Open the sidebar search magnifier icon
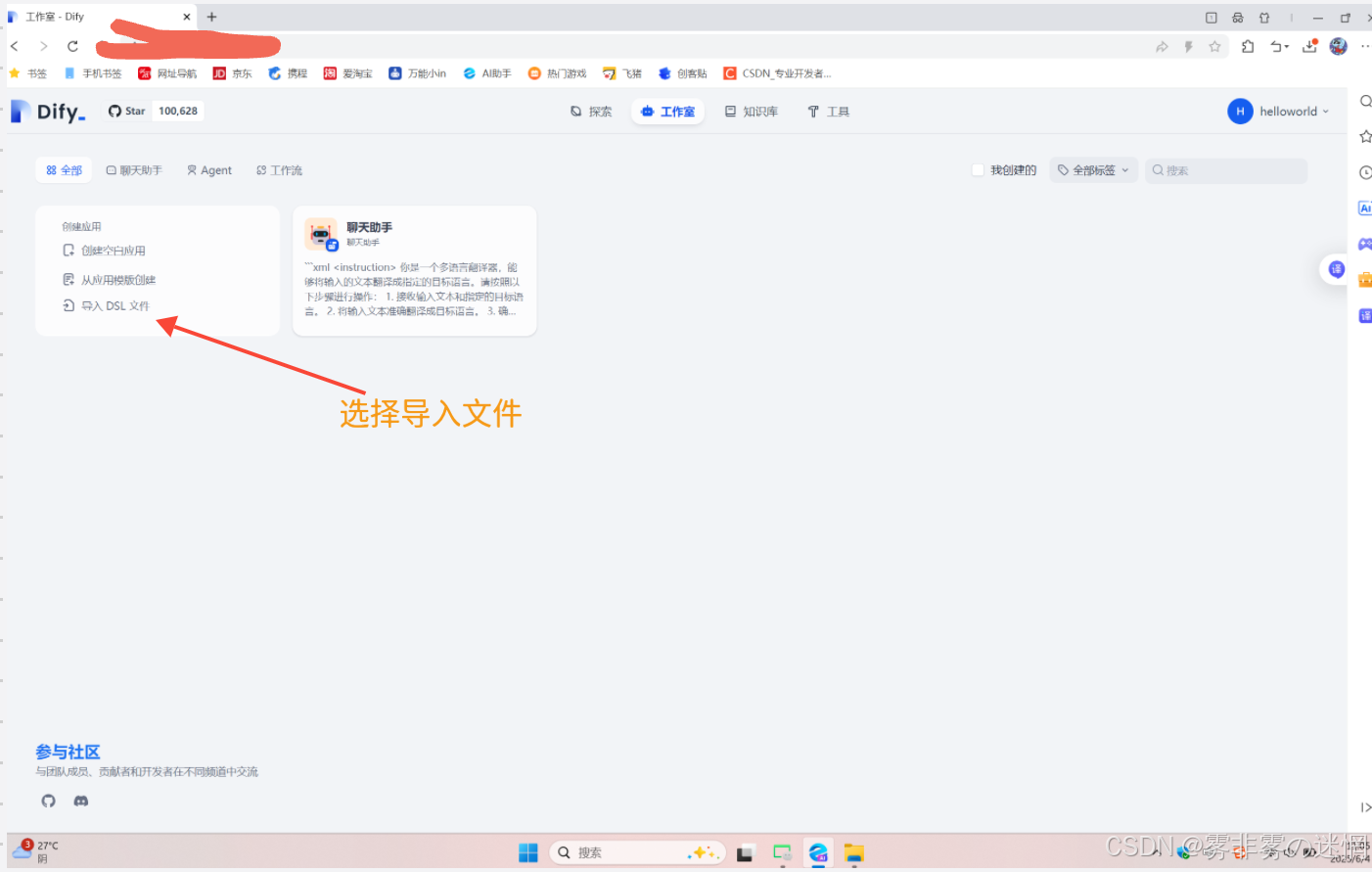 (x=1365, y=102)
